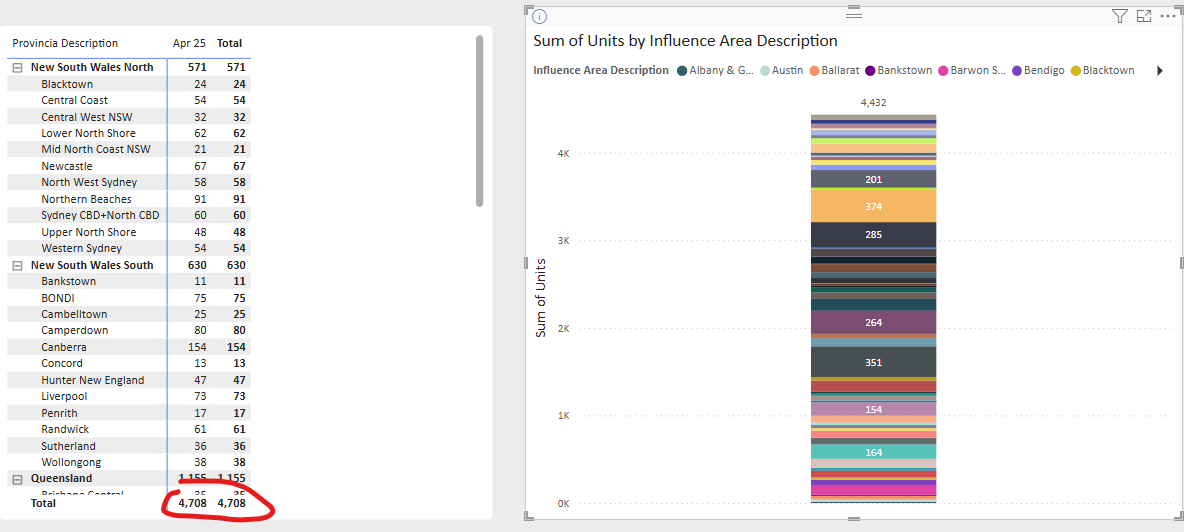Select the Lower North Shore row
The image size is (1184, 532).
coord(129,133)
